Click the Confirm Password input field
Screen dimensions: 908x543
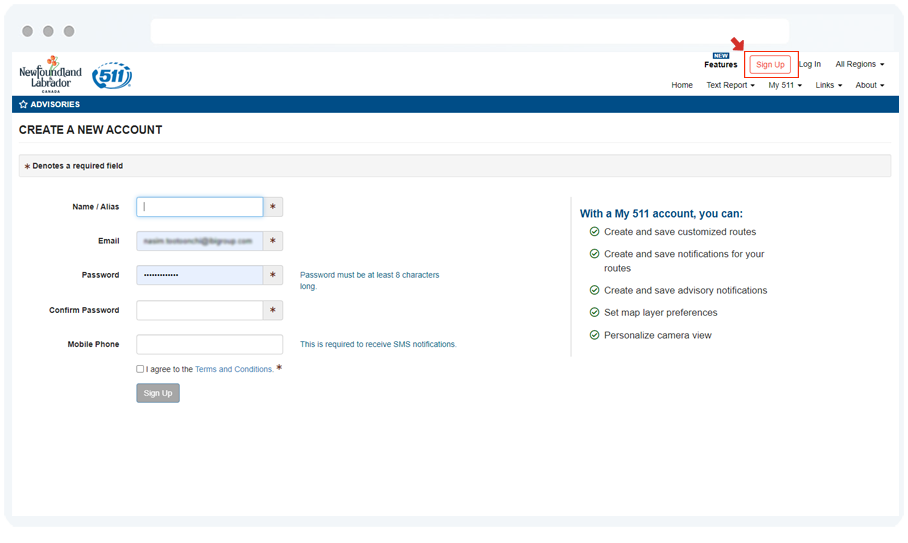coord(200,310)
